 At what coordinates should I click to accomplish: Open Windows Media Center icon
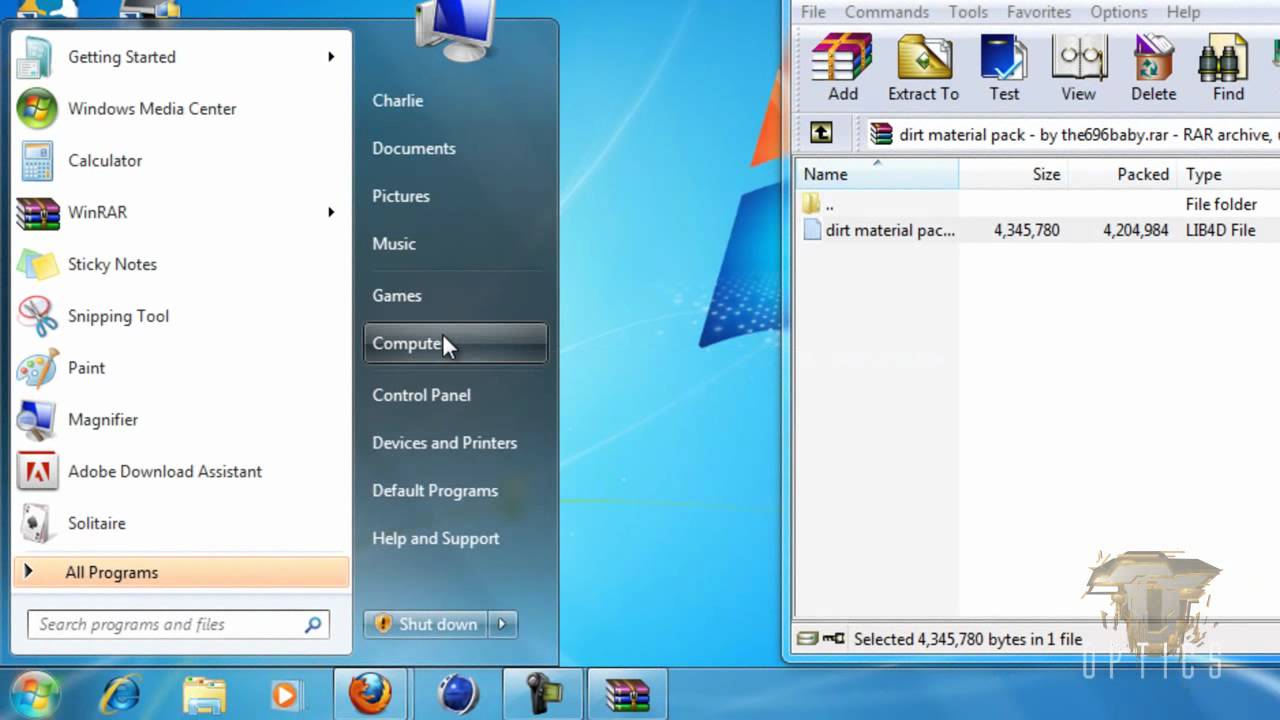(x=37, y=109)
